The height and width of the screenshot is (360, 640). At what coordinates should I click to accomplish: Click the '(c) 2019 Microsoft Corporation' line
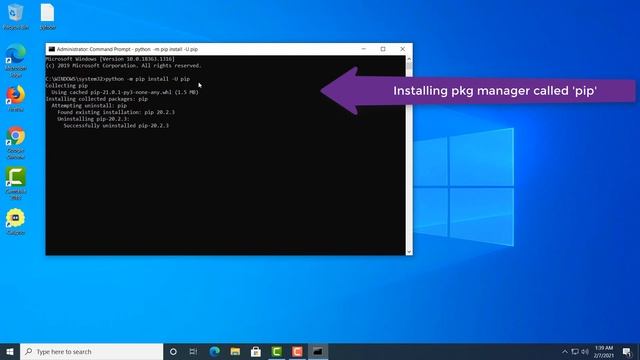tap(124, 66)
